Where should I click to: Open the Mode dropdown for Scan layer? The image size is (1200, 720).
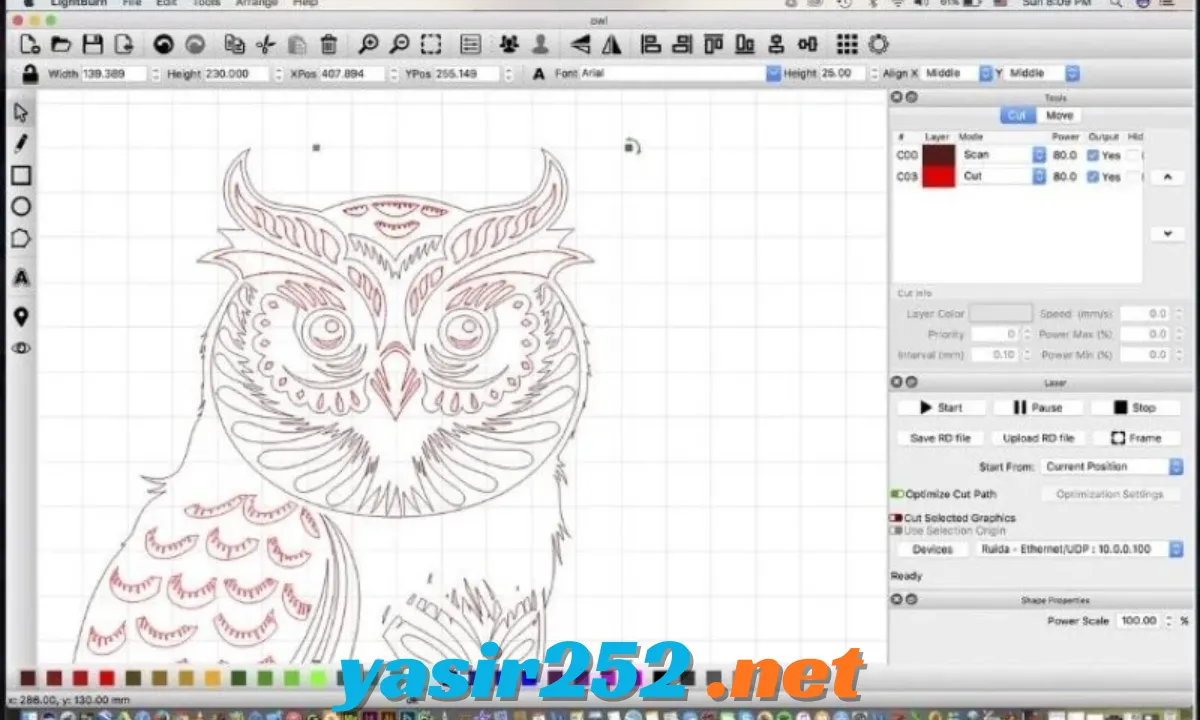click(x=1002, y=155)
